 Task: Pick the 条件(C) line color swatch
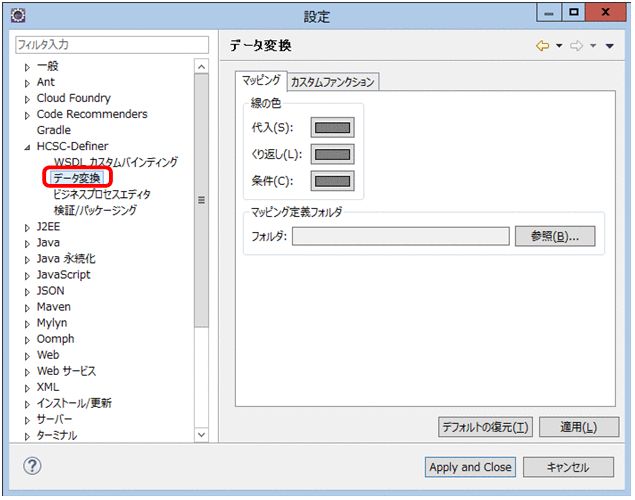tap(332, 181)
